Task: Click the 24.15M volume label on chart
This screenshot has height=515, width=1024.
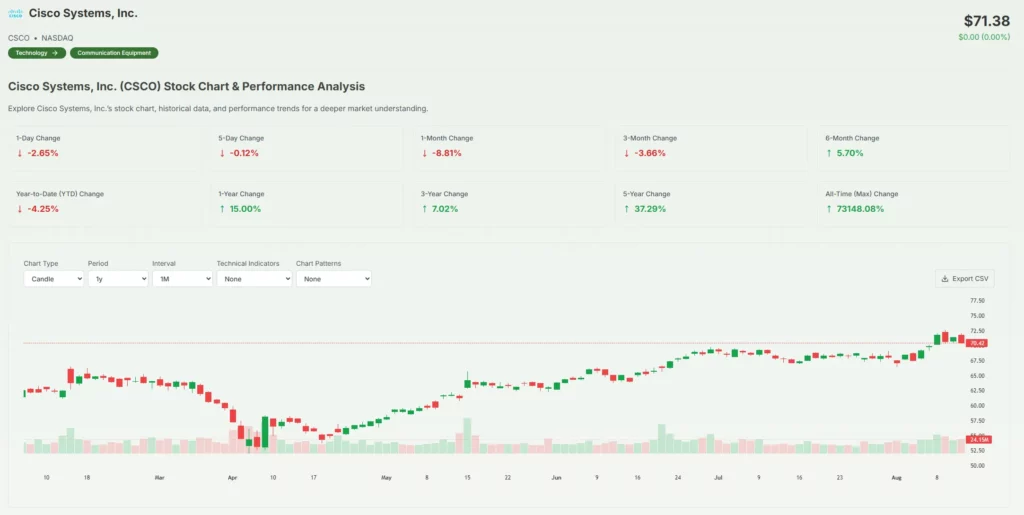Action: click(x=978, y=440)
